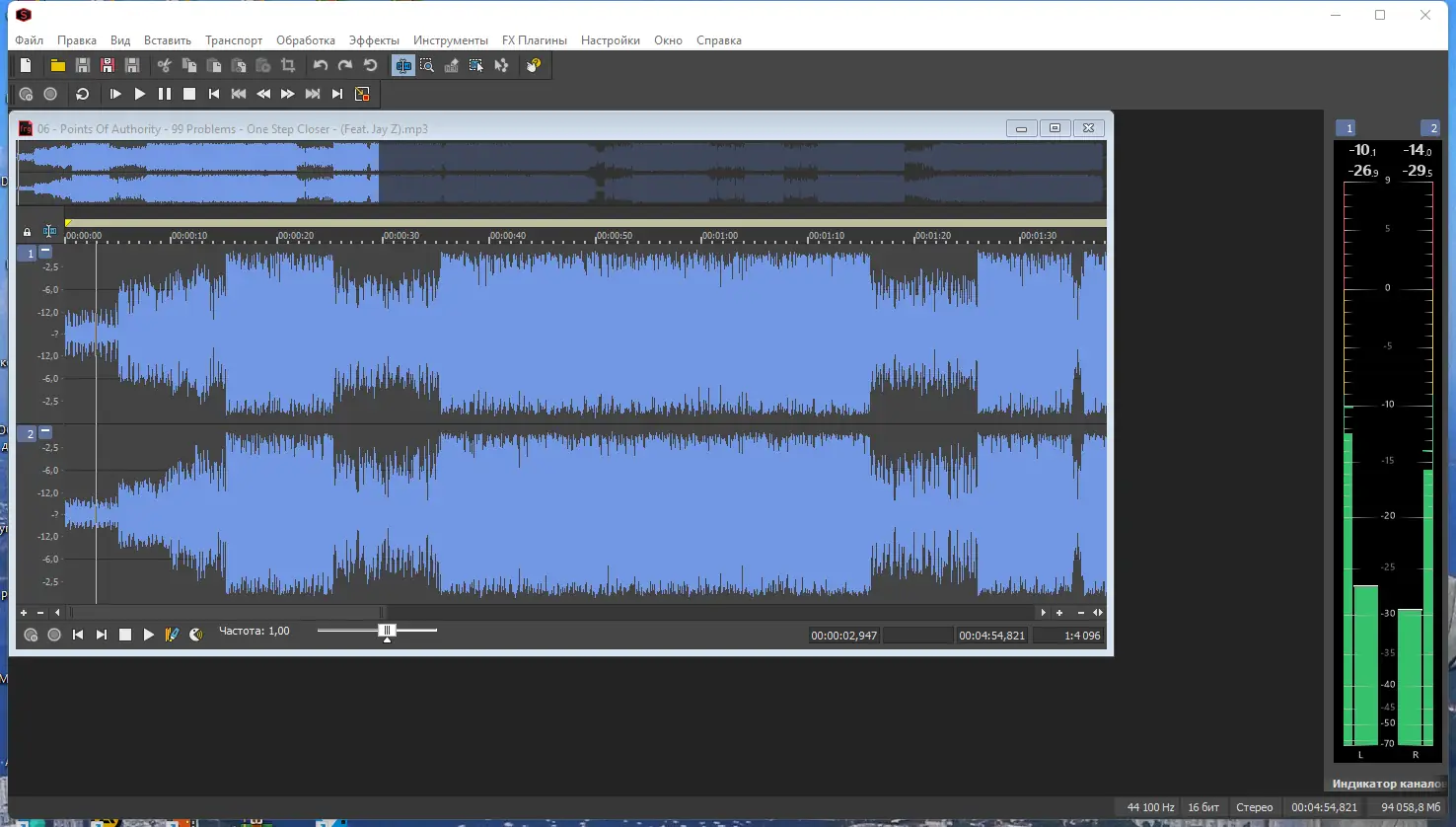The height and width of the screenshot is (827, 1456).
Task: Click the red Save As floppy icon
Action: coord(108,65)
